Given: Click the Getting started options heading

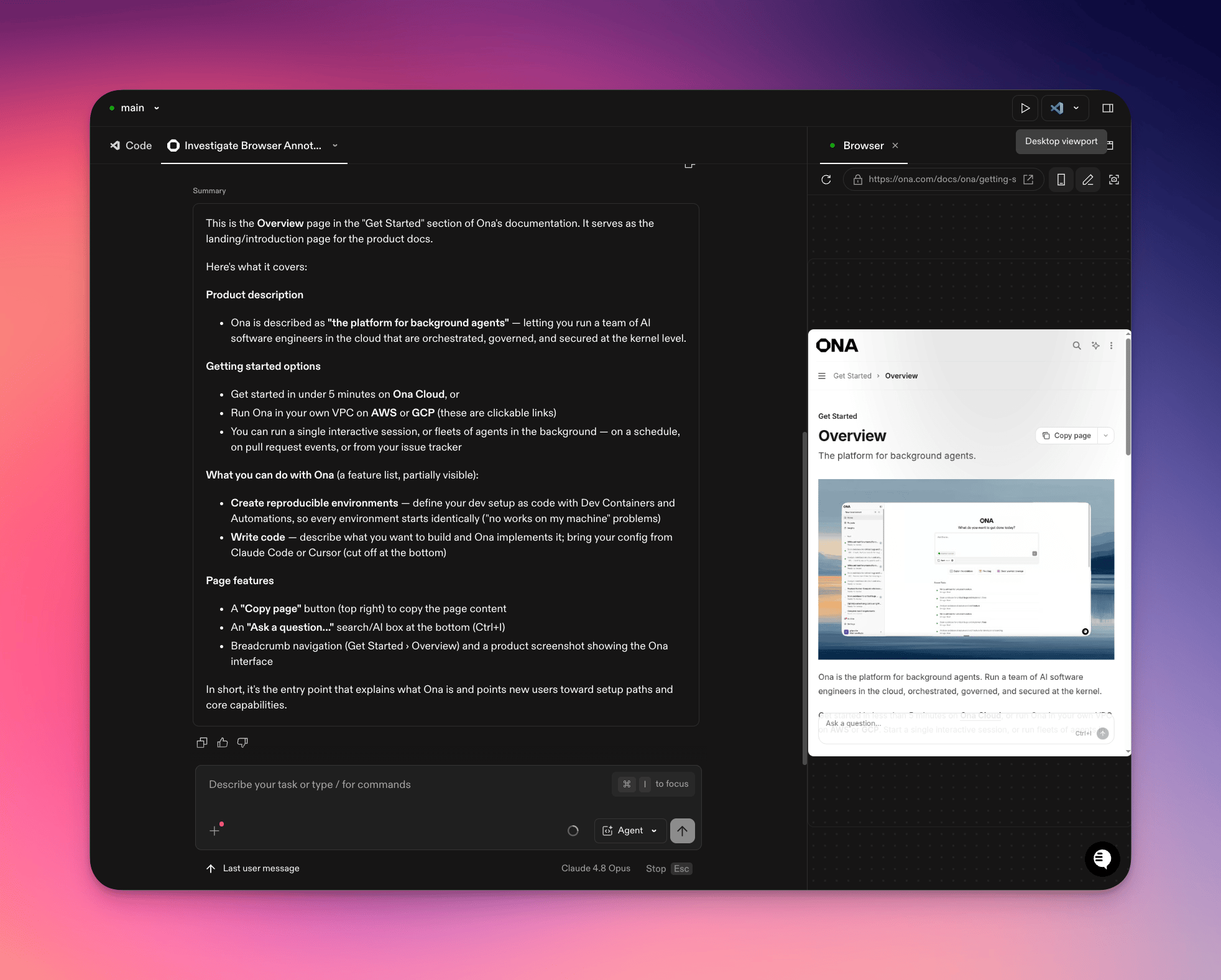Looking at the screenshot, I should (264, 366).
